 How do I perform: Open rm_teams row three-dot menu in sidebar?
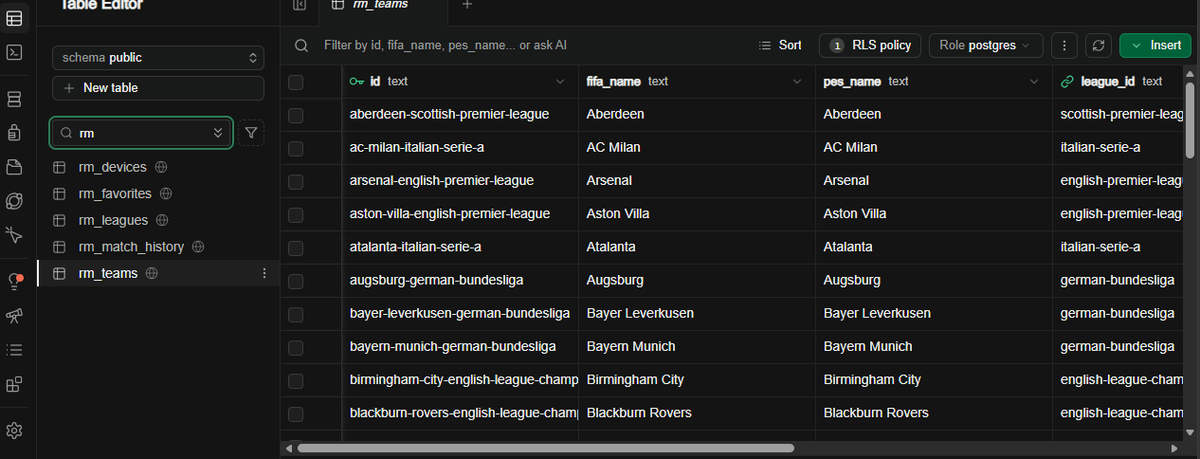(264, 273)
